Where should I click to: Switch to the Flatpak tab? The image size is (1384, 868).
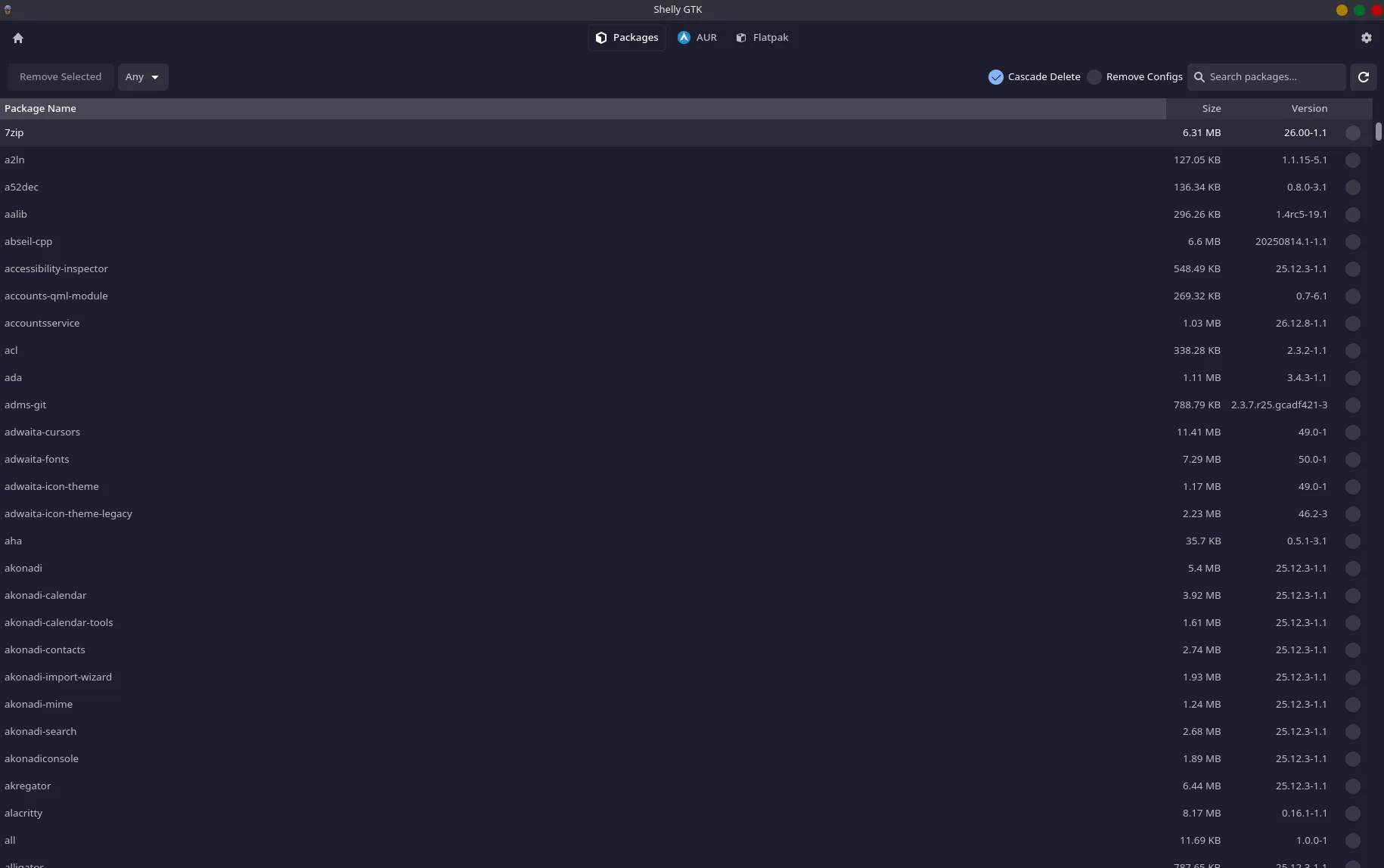coord(762,38)
